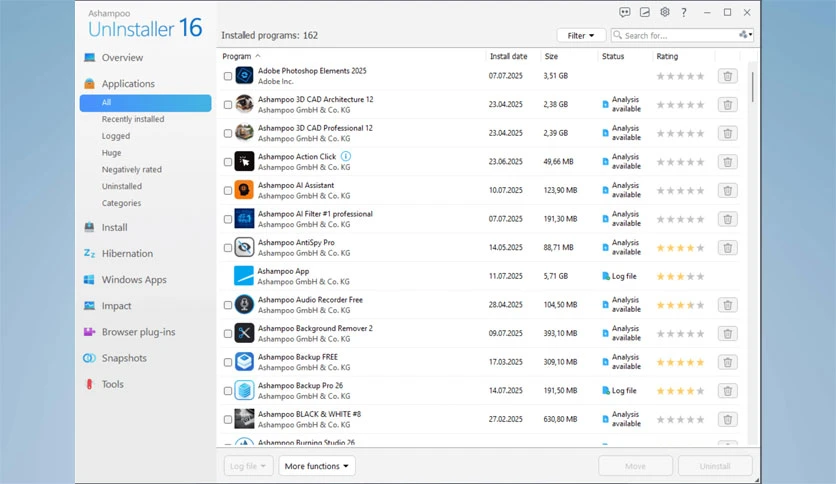This screenshot has height=484, width=836.
Task: Click Log file icon for Ashampoo Backup Pro 26
Action: click(x=605, y=391)
